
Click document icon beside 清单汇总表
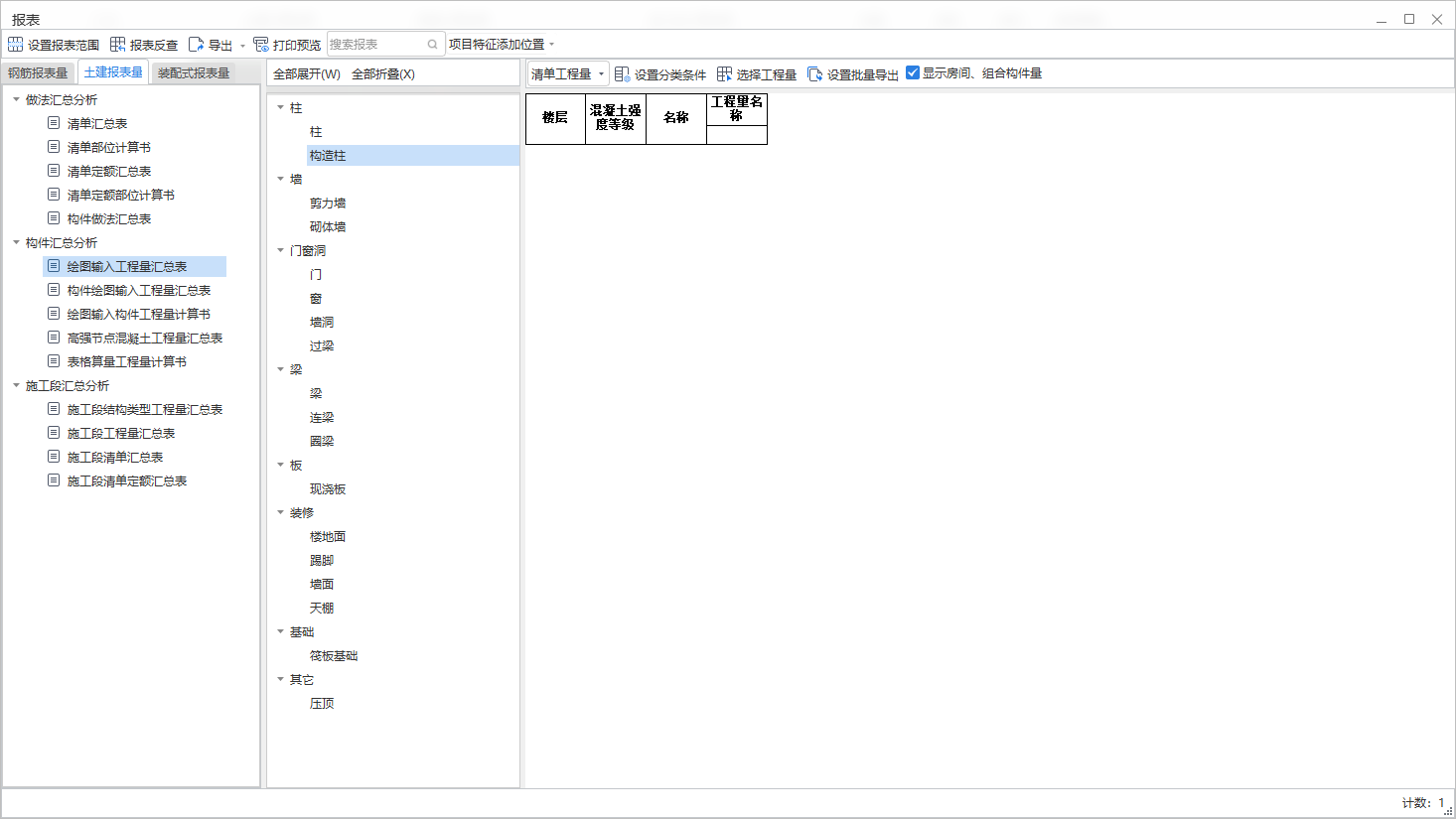pos(54,123)
